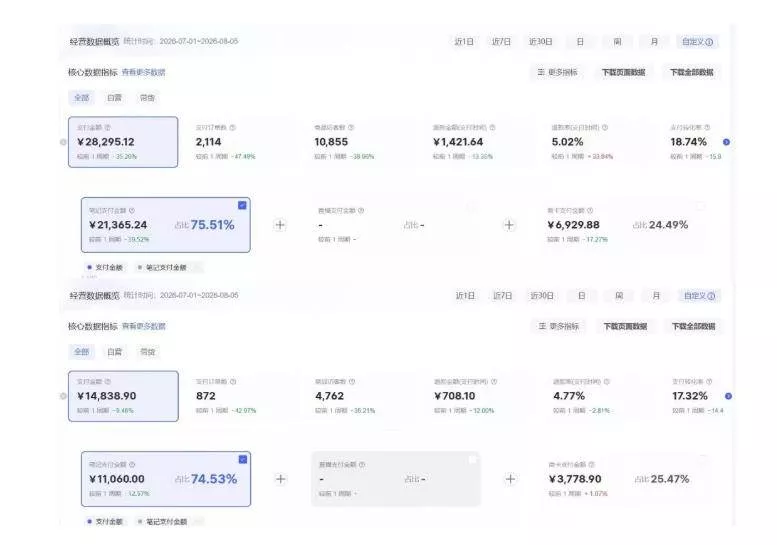
Task: Select 近7日 tab in first overview panel
Action: (x=501, y=42)
